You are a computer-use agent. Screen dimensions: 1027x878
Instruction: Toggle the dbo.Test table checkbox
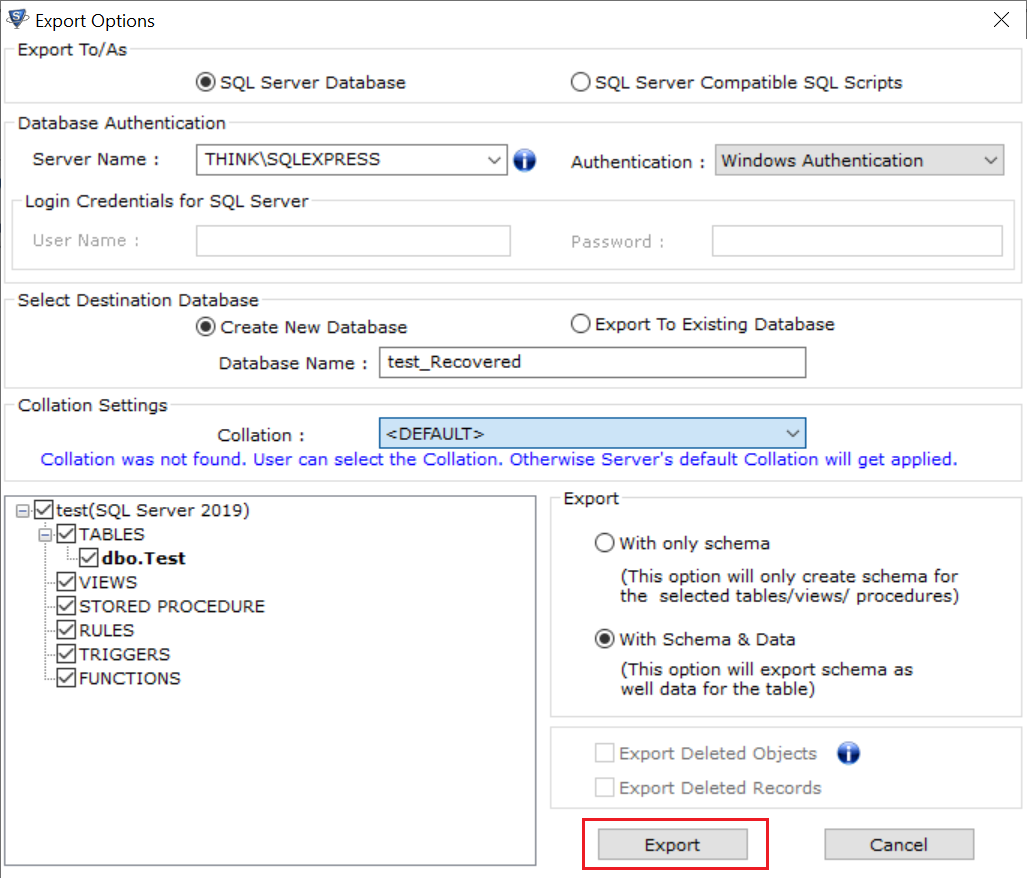coord(88,558)
